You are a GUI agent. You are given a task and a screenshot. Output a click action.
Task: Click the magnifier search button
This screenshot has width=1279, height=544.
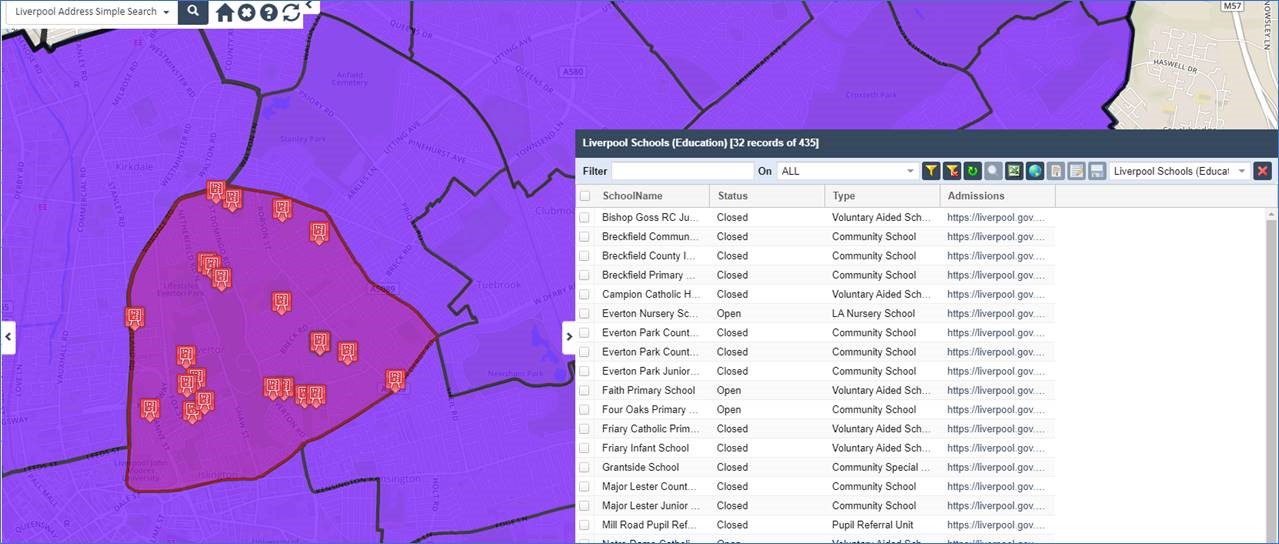point(193,12)
